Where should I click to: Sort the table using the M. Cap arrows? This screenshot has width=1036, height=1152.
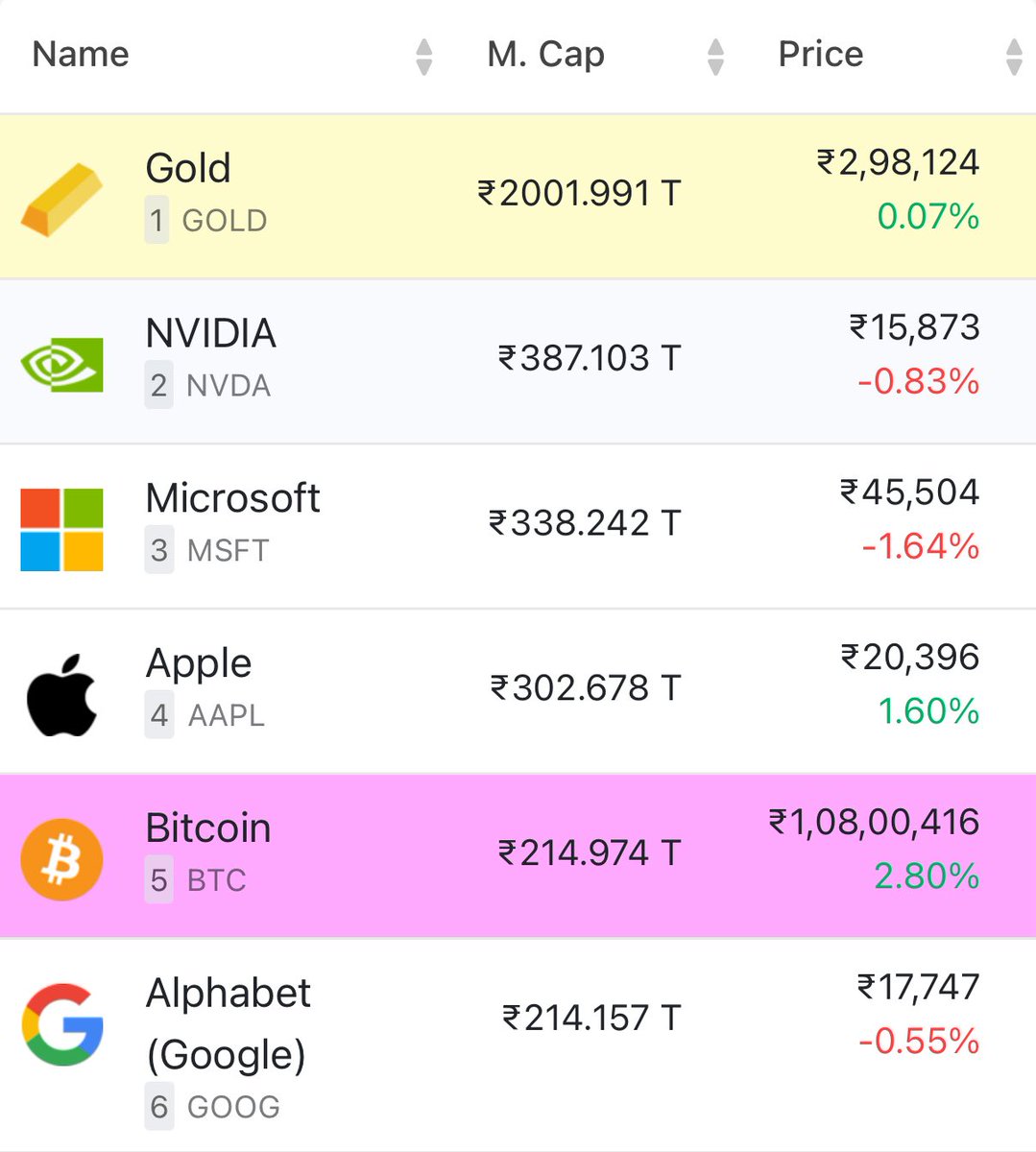[x=714, y=57]
